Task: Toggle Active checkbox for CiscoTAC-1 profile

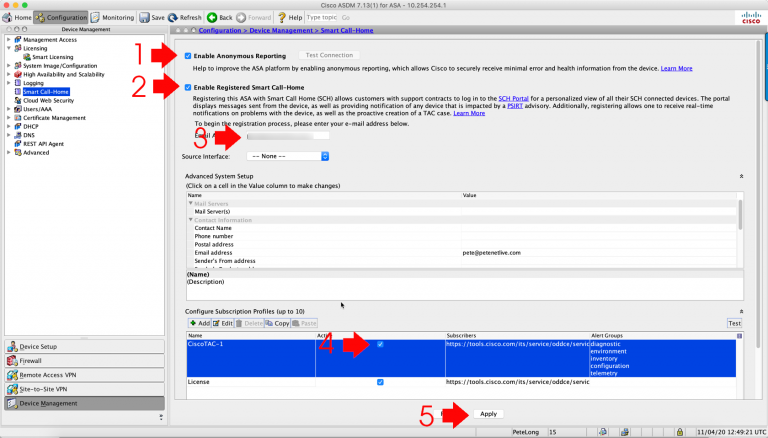Action: 380,344
